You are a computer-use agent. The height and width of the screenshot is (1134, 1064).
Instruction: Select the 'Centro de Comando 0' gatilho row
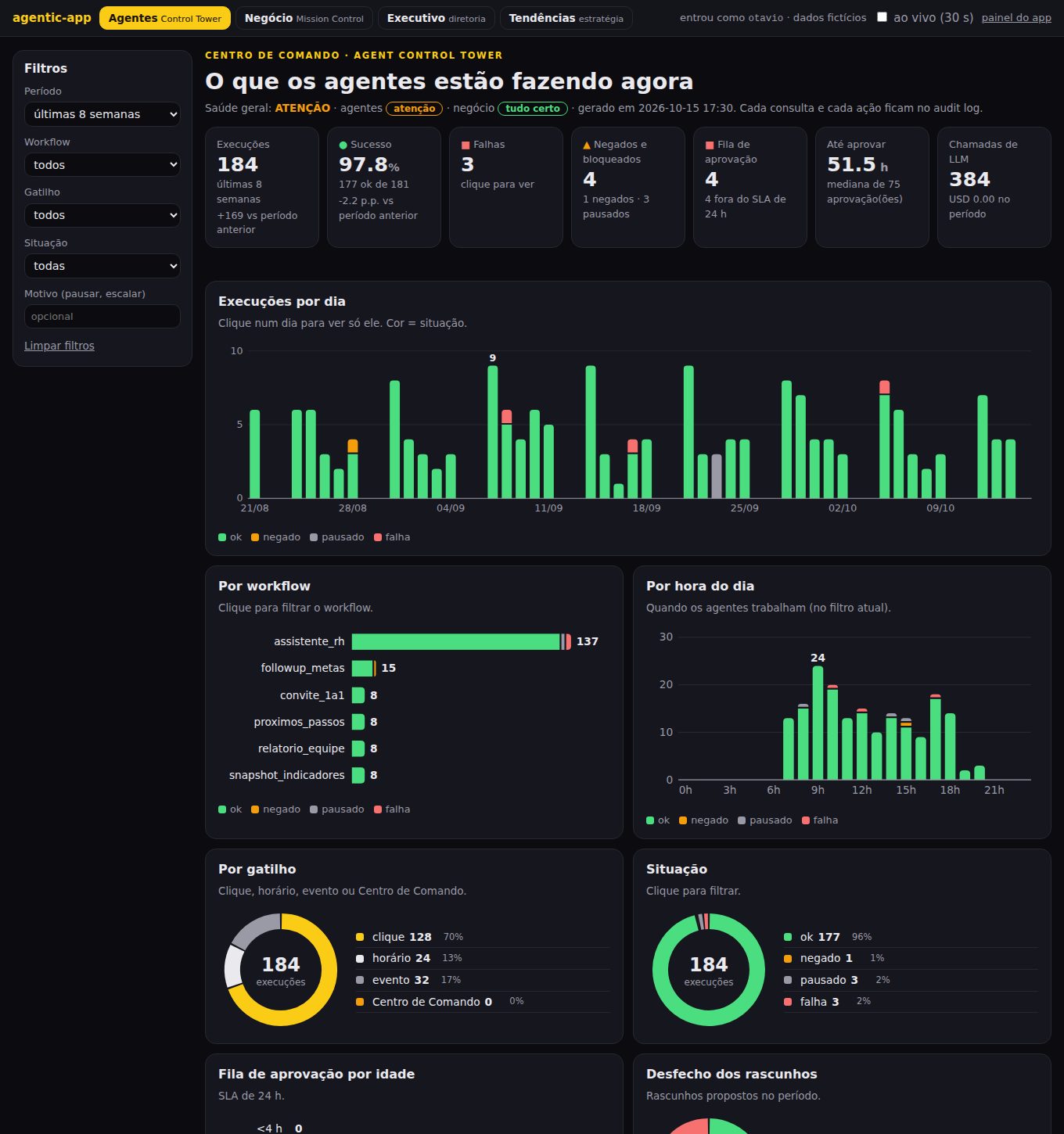tap(483, 1002)
